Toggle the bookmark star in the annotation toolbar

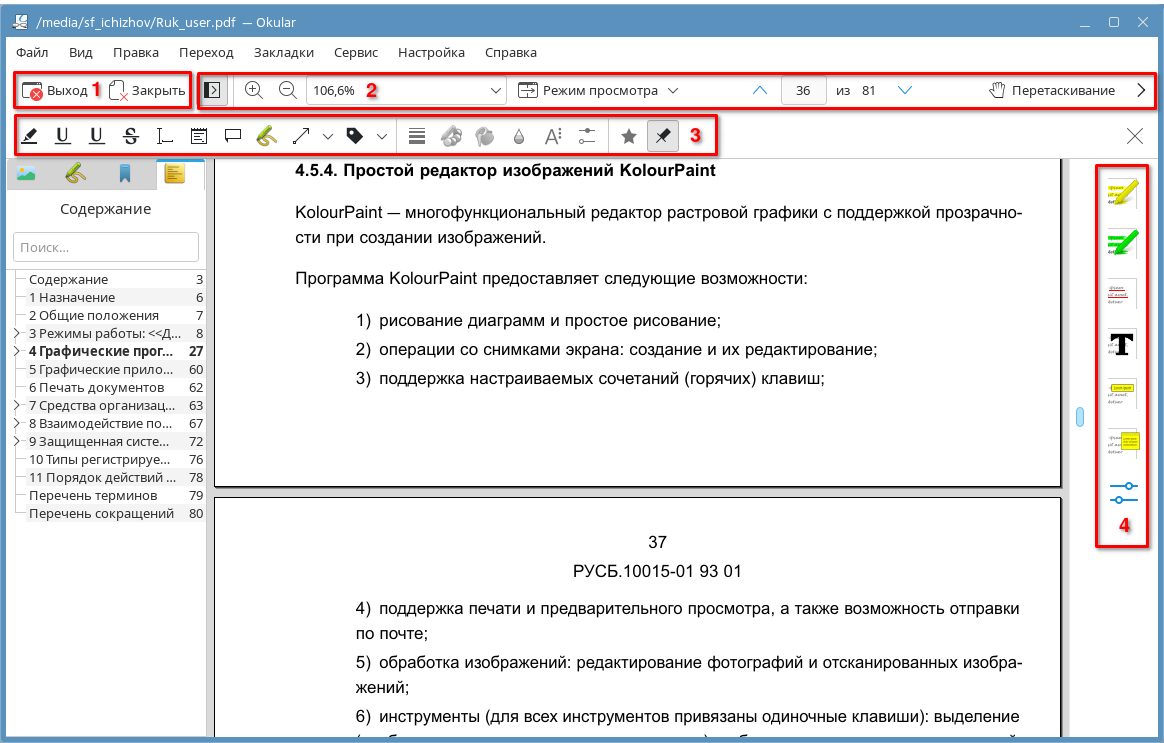(628, 136)
